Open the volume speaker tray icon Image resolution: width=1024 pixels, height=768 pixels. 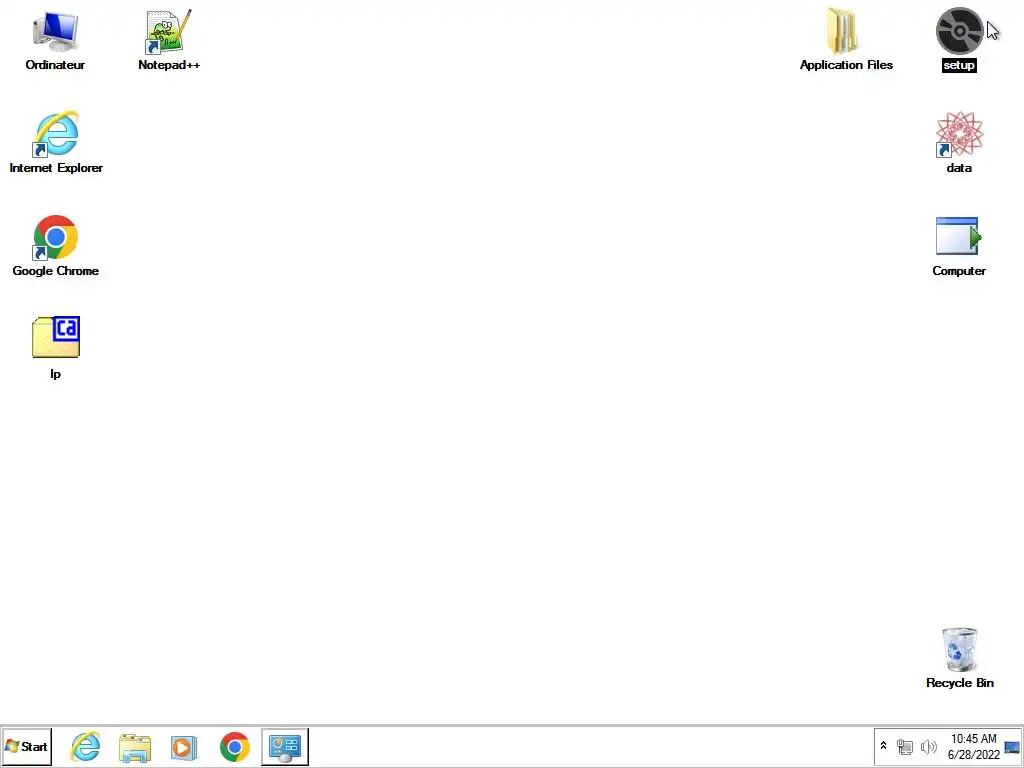pos(928,746)
